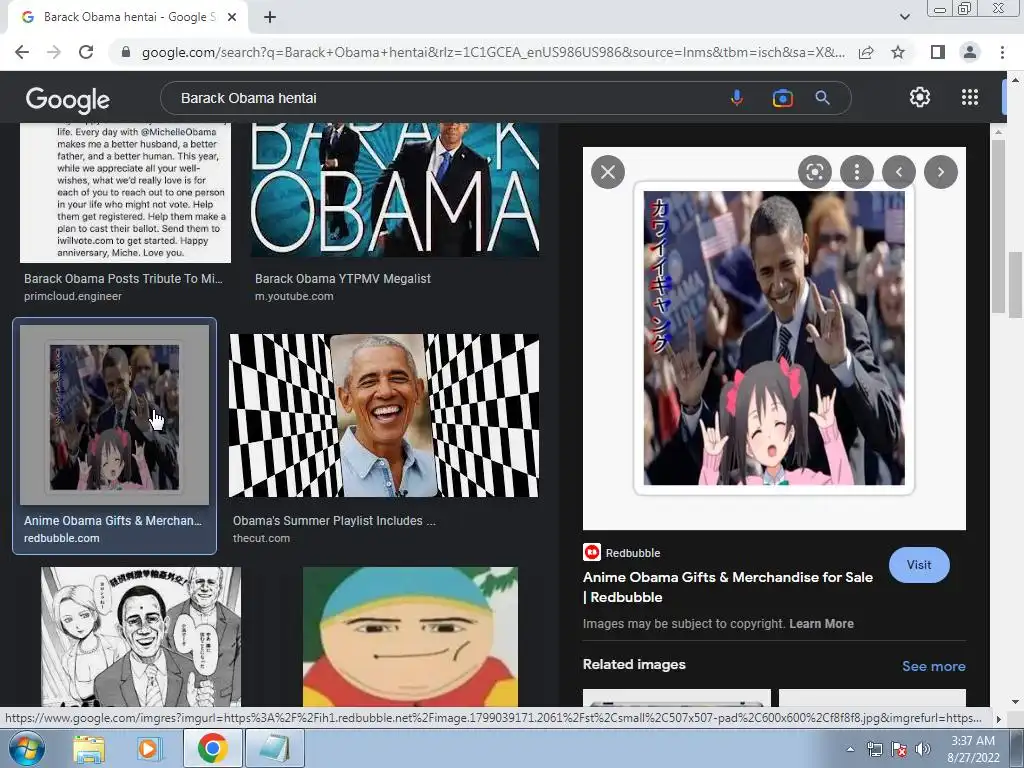Open the Action Center flag icon
Screen dimensions: 1024x768
899,749
